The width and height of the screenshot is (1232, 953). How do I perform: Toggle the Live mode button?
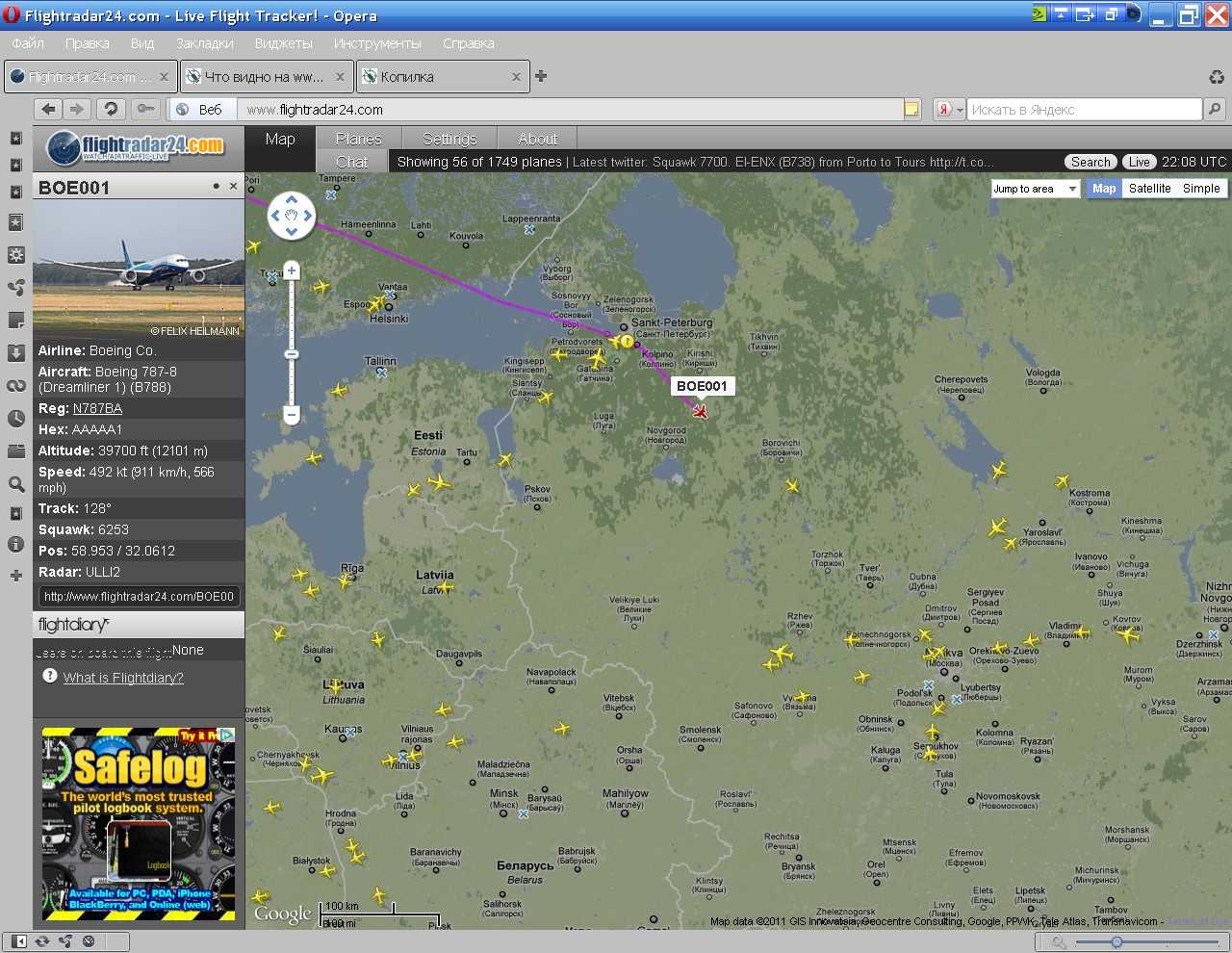[1139, 162]
